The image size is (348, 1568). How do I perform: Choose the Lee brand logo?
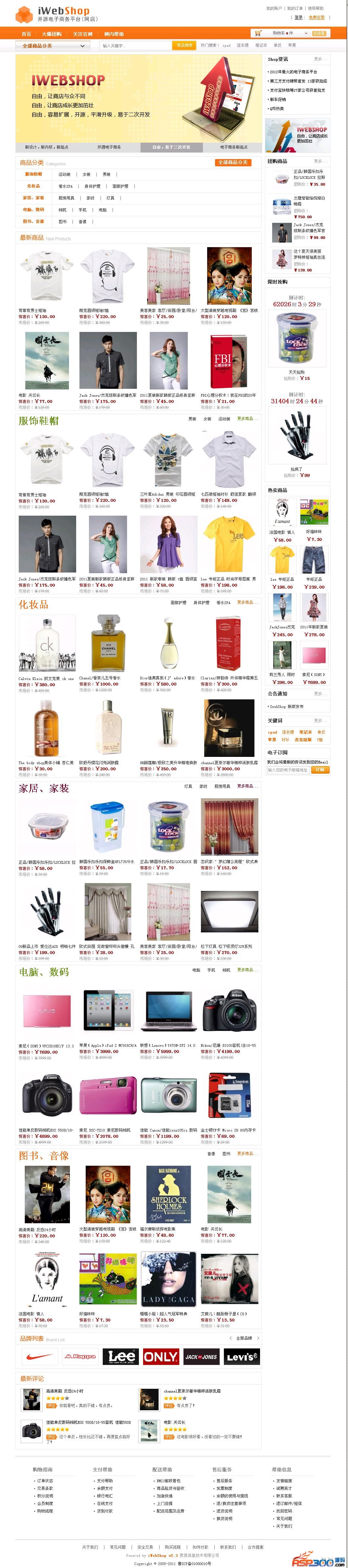pyautogui.click(x=121, y=1357)
